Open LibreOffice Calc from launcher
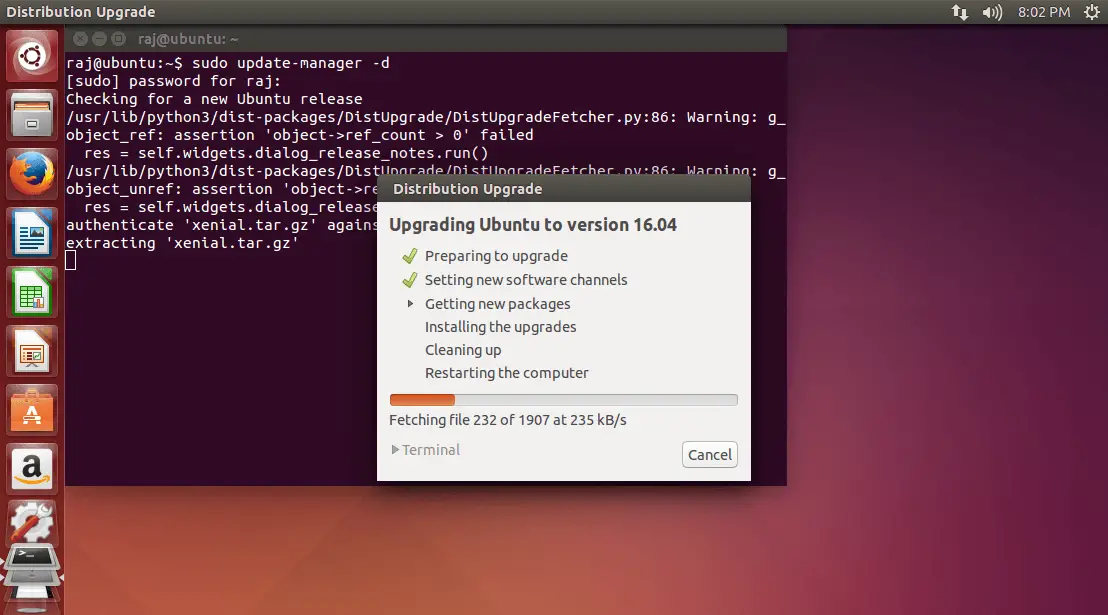 pyautogui.click(x=32, y=292)
